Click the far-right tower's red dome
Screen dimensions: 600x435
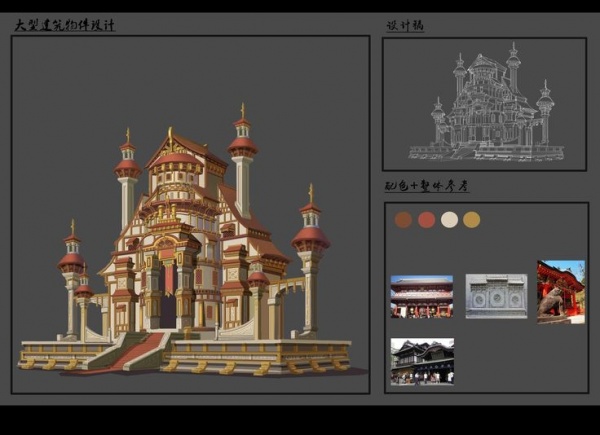coord(311,237)
